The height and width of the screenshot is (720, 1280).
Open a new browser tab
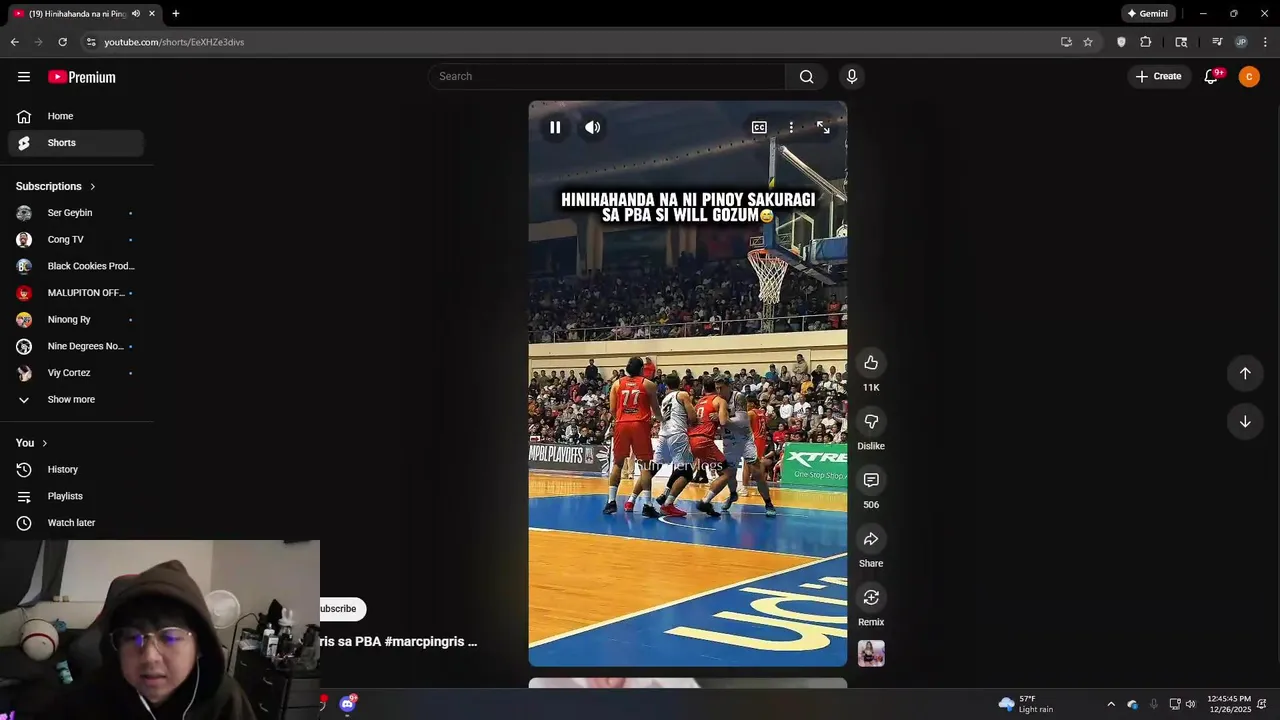(x=176, y=14)
